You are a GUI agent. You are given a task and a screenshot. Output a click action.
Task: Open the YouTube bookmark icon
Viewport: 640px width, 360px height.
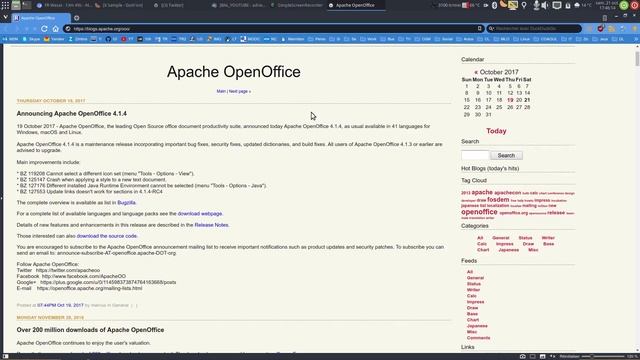click(124, 39)
